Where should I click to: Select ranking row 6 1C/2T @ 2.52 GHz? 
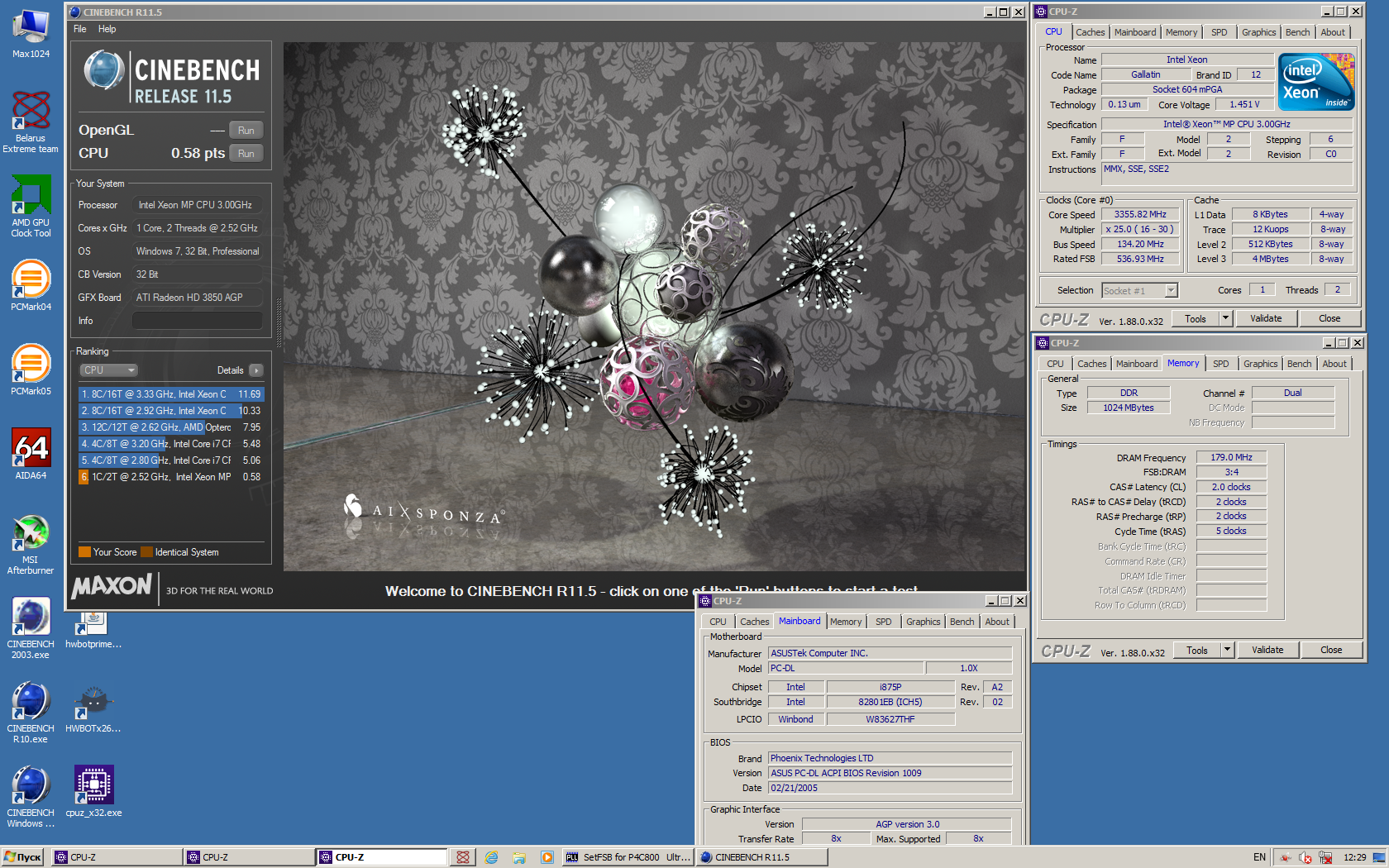pyautogui.click(x=171, y=477)
